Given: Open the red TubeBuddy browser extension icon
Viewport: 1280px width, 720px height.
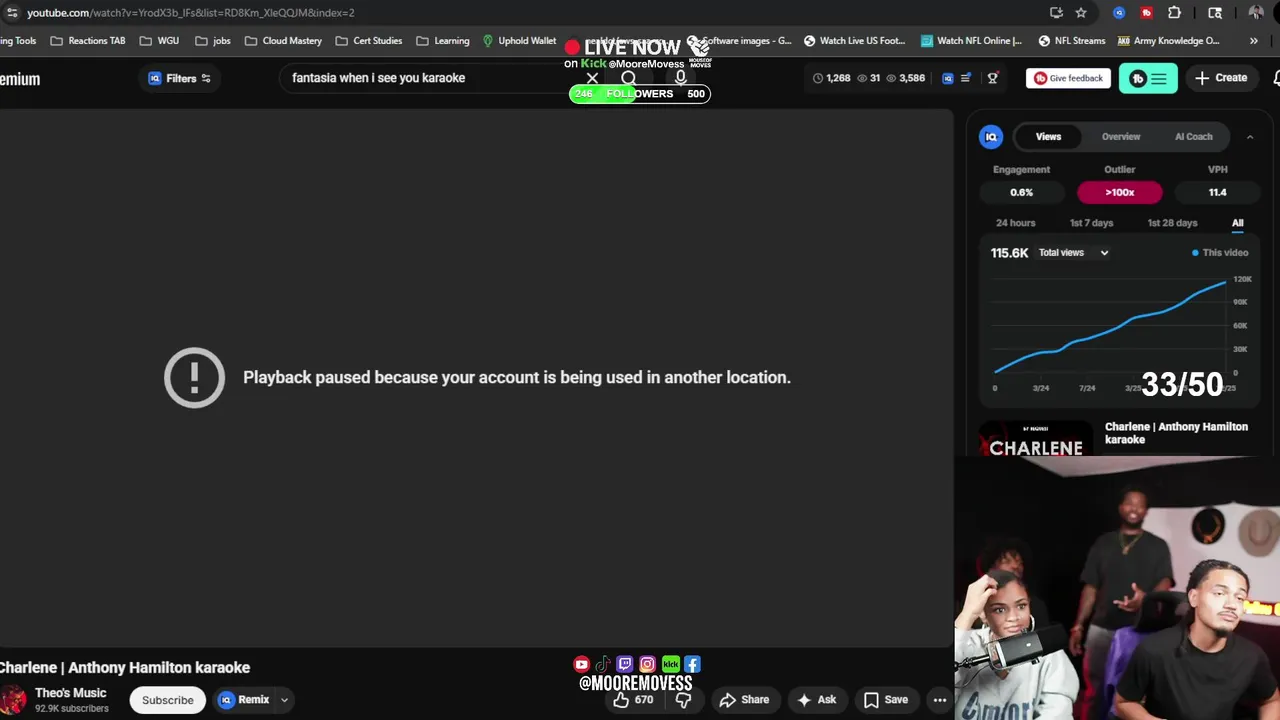Looking at the screenshot, I should (1146, 13).
